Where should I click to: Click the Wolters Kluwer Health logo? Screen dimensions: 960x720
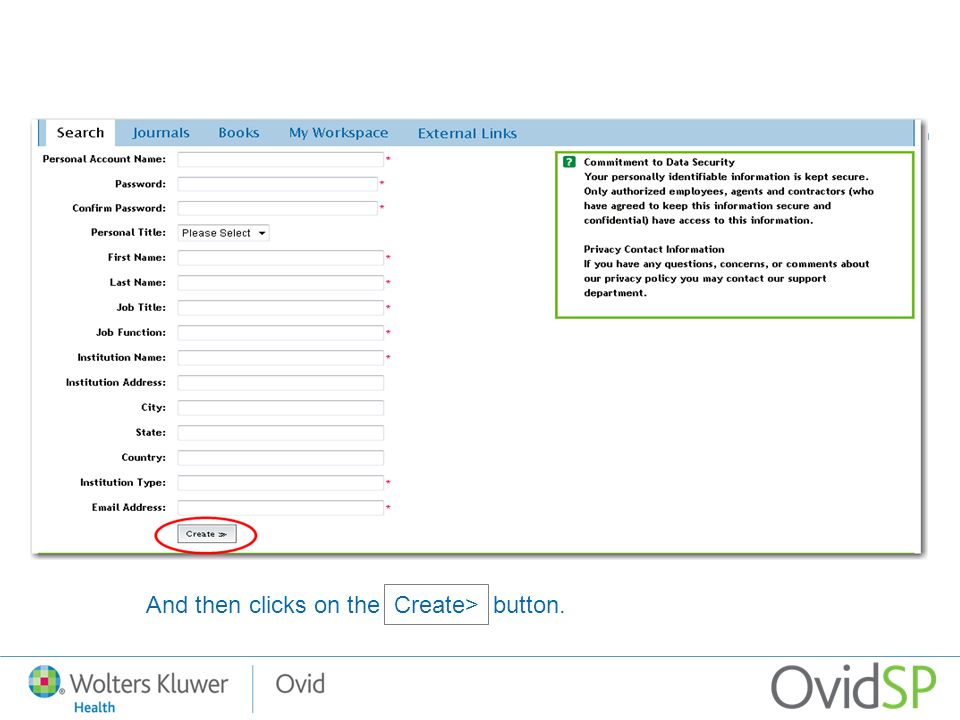point(129,689)
